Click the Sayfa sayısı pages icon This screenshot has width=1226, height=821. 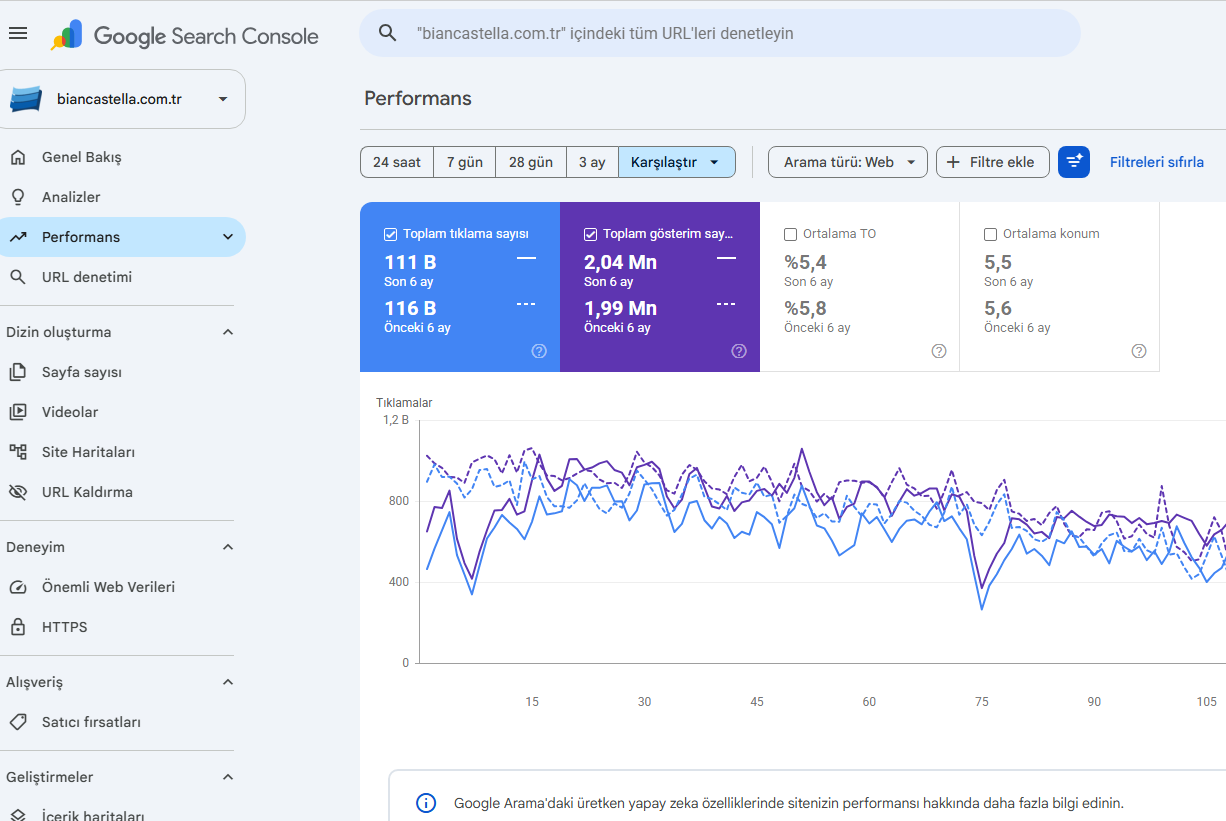(x=17, y=372)
